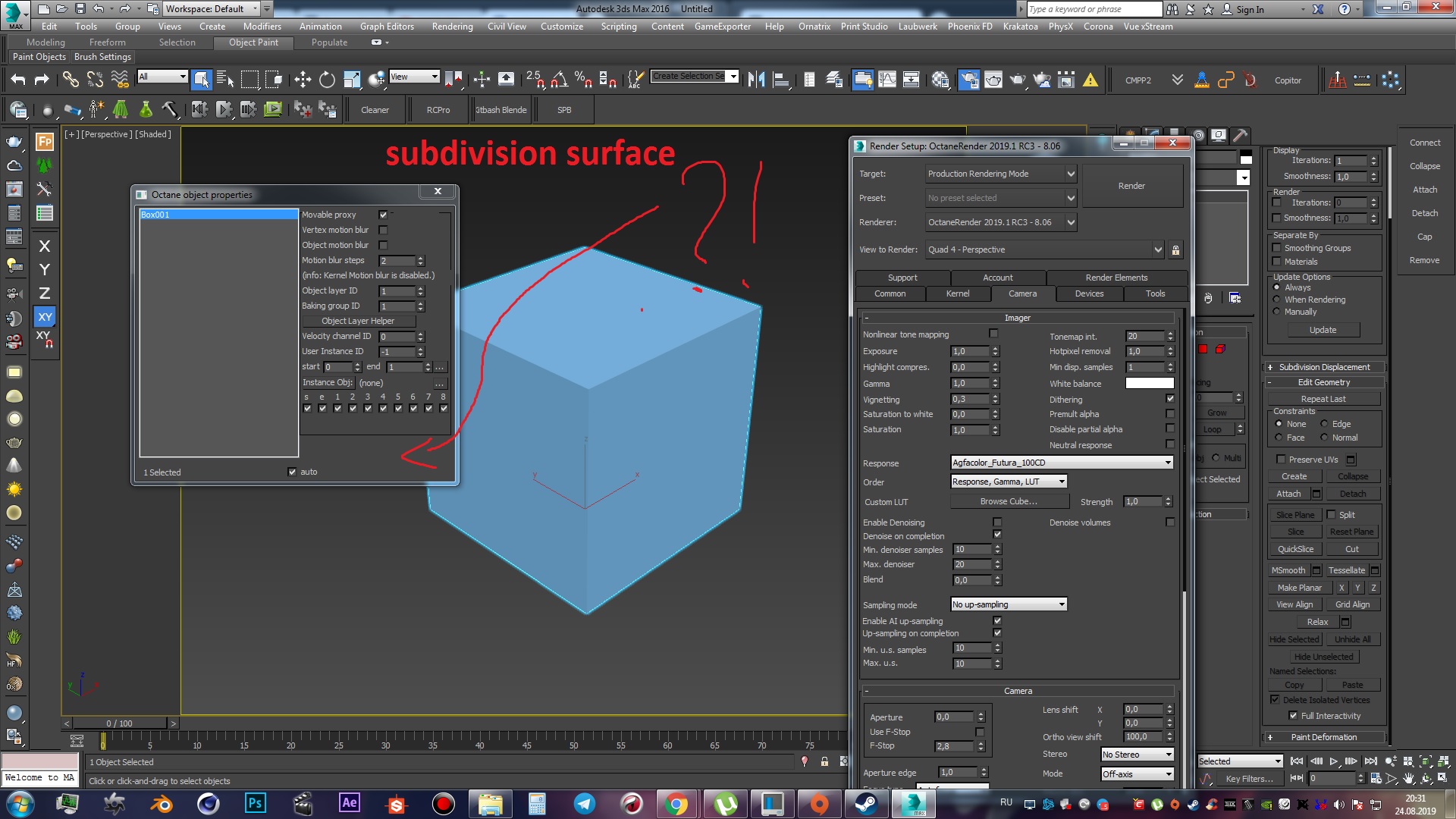Select the Object Paint ribbon tab

pos(253,42)
